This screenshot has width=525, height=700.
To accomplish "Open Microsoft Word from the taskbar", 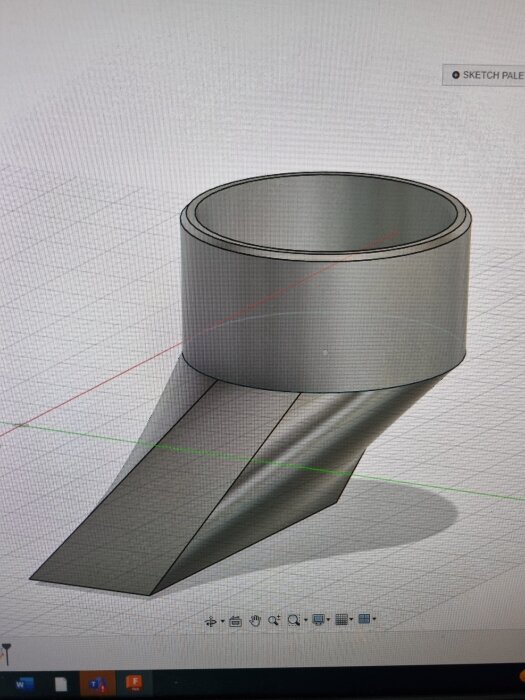I will pos(23,684).
